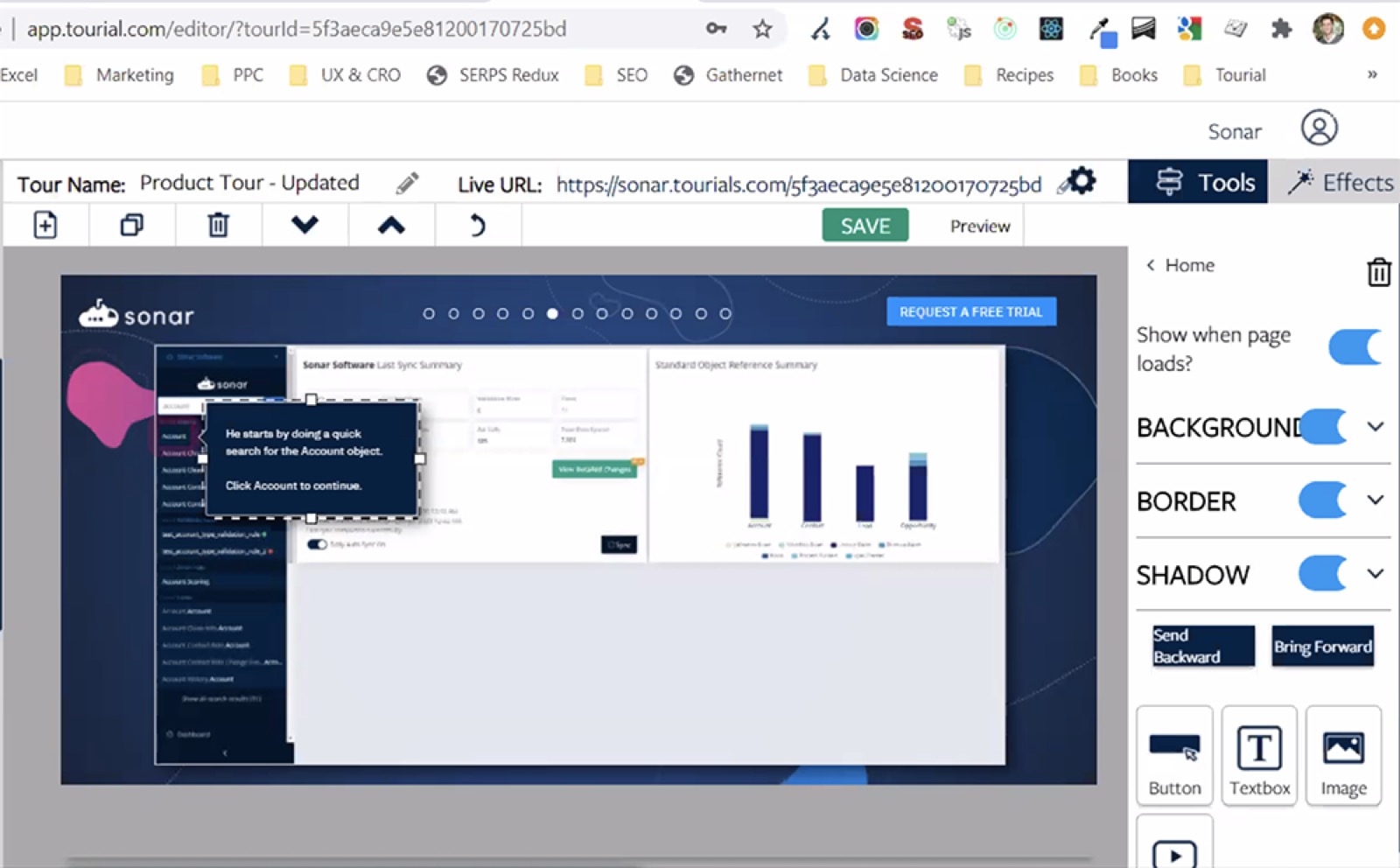Image resolution: width=1400 pixels, height=868 pixels.
Task: Expand the BORDER options chevron
Action: (1375, 500)
